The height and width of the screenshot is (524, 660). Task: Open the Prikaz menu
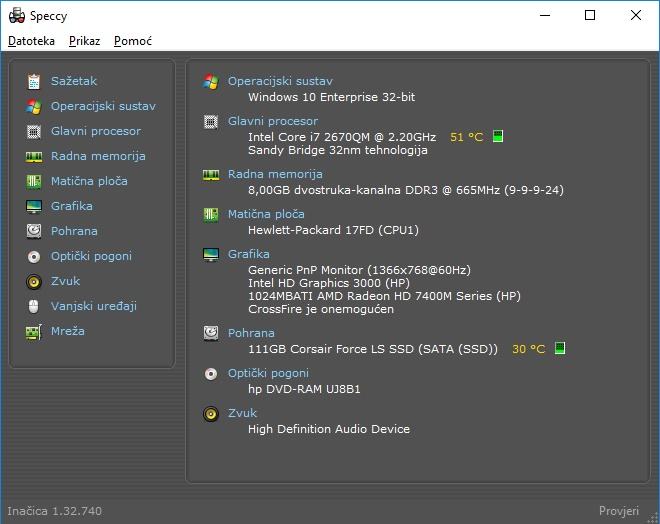tap(85, 41)
